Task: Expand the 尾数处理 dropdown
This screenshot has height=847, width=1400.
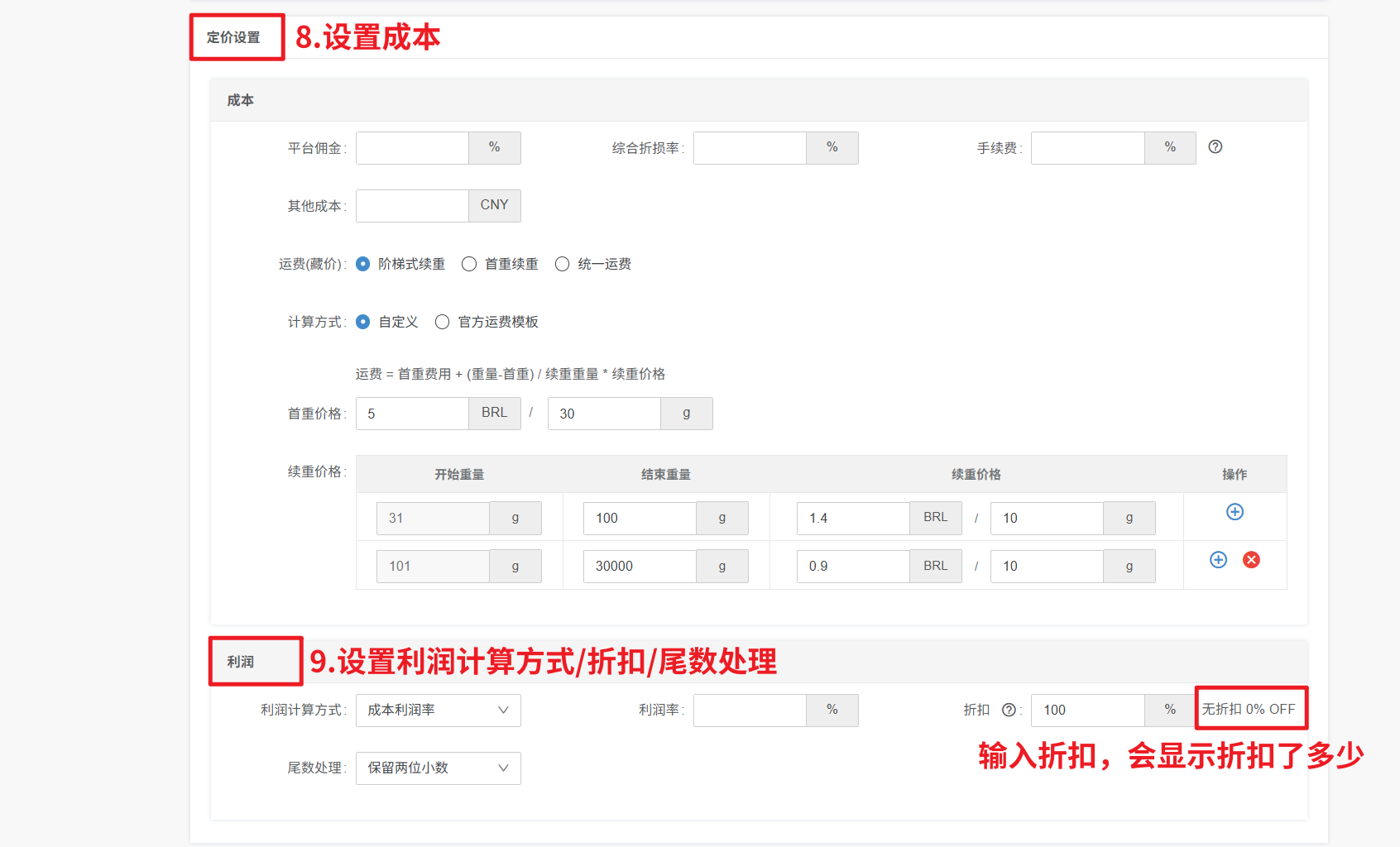Action: tap(438, 768)
